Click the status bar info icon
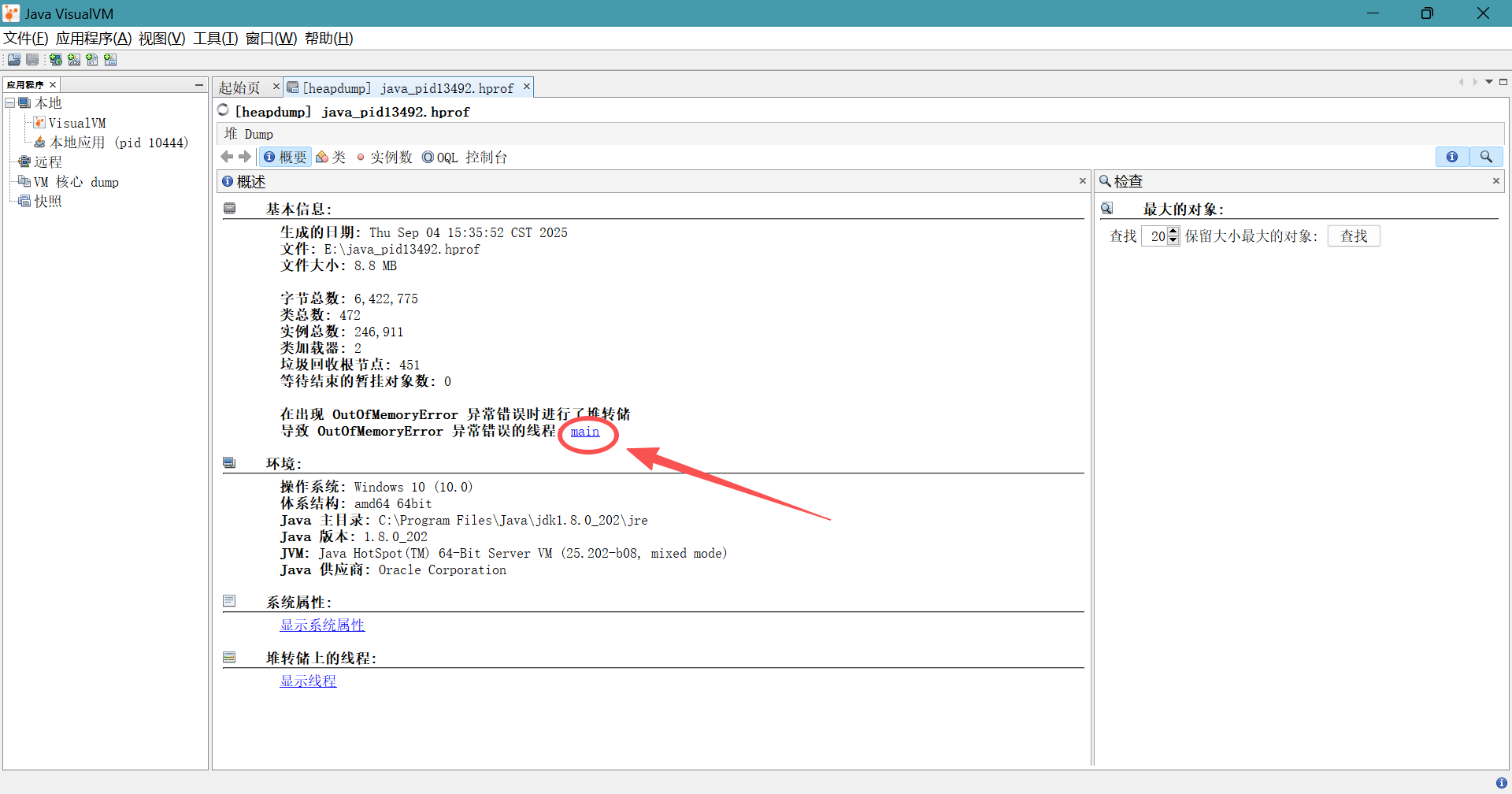The width and height of the screenshot is (1512, 794). pyautogui.click(x=1501, y=783)
